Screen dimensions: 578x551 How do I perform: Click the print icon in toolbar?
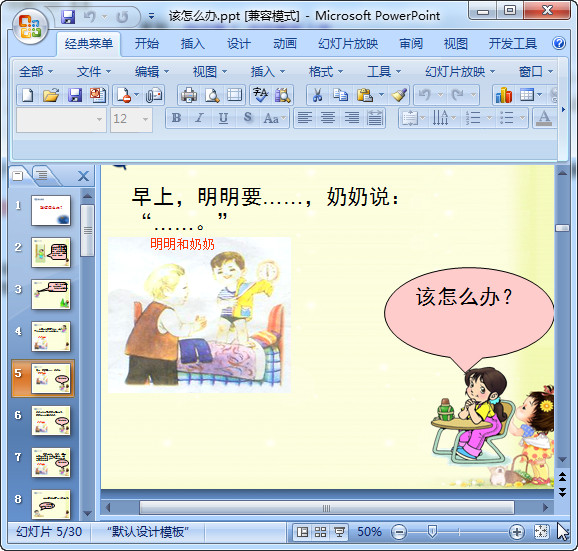pos(189,95)
